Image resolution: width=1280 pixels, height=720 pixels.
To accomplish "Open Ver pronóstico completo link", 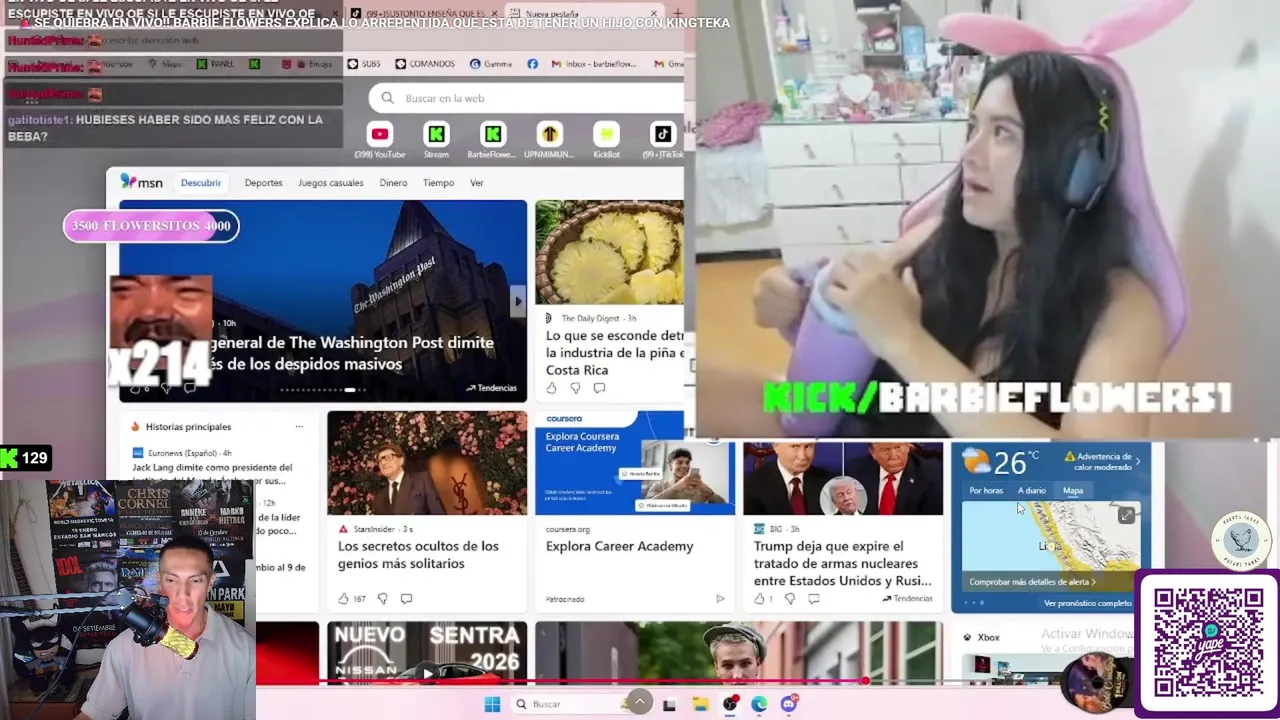I will tap(1088, 603).
